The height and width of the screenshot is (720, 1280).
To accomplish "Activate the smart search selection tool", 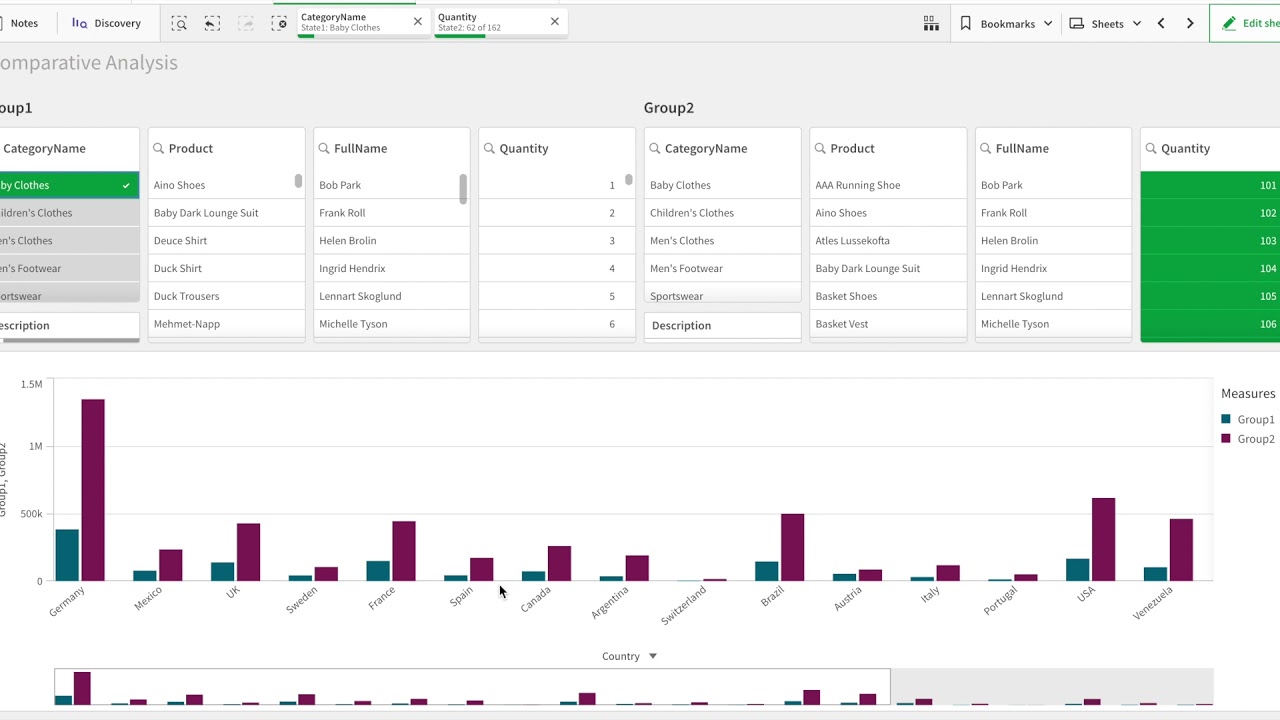I will click(x=179, y=23).
